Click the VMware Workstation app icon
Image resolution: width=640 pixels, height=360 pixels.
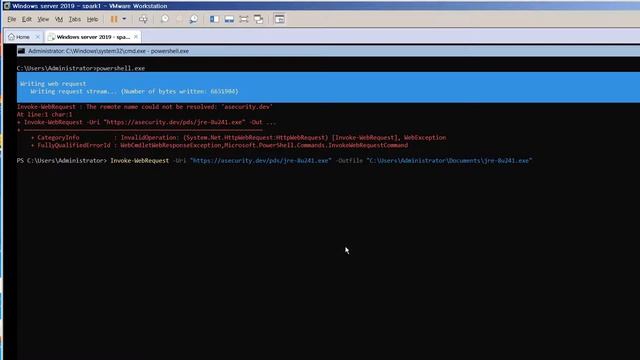point(7,6)
